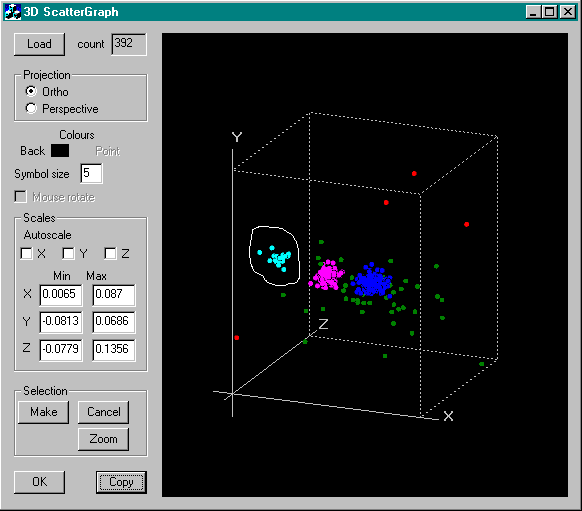Viewport: 582px width, 511px height.
Task: Click the Load button
Action: click(39, 44)
